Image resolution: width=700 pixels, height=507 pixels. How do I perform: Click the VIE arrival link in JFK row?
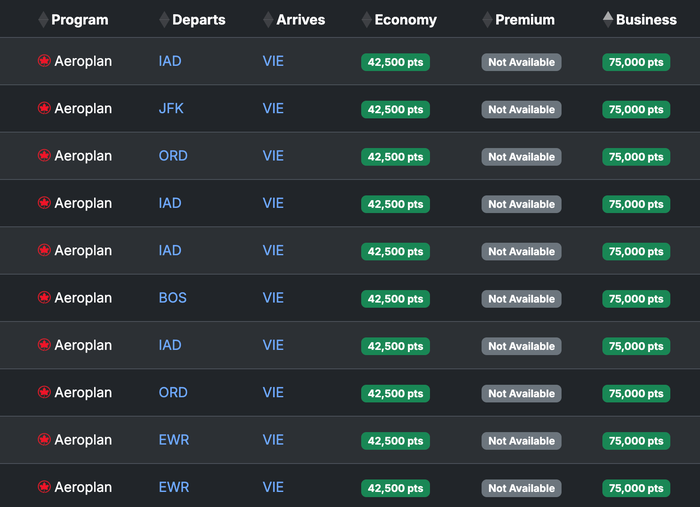pyautogui.click(x=273, y=108)
